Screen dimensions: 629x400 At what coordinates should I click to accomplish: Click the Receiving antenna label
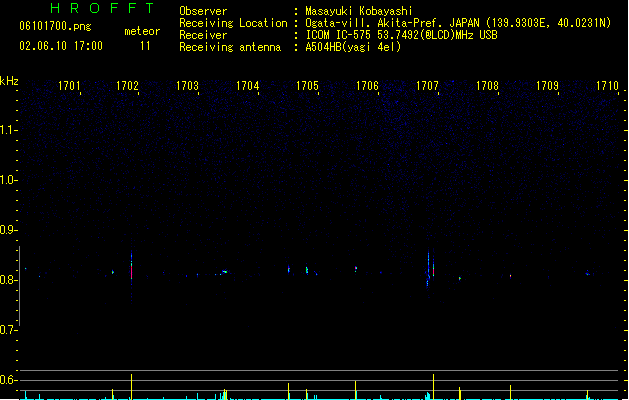[x=230, y=47]
